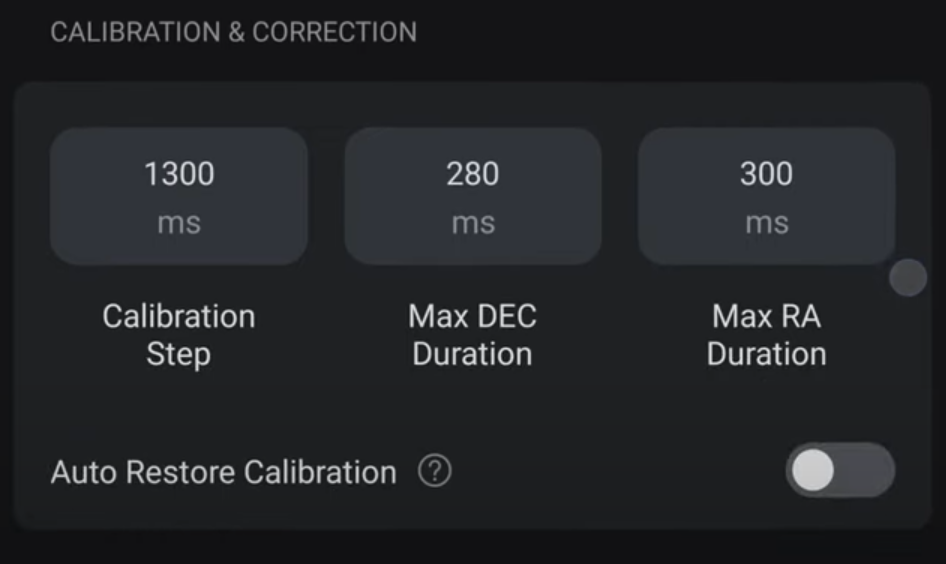Click the ms unit under 280
This screenshot has width=946, height=564.
[x=473, y=223]
